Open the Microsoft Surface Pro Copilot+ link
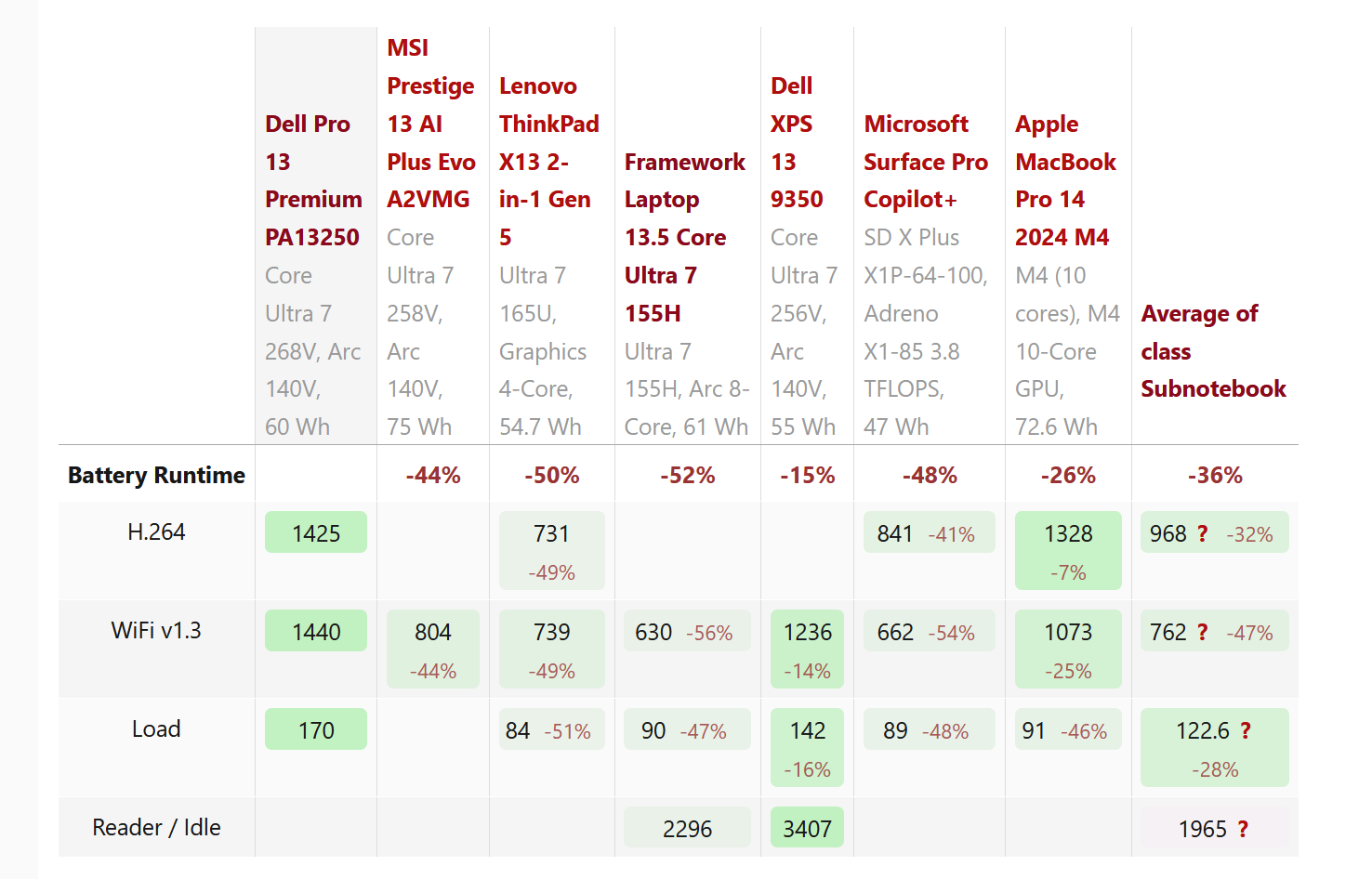 pos(925,162)
